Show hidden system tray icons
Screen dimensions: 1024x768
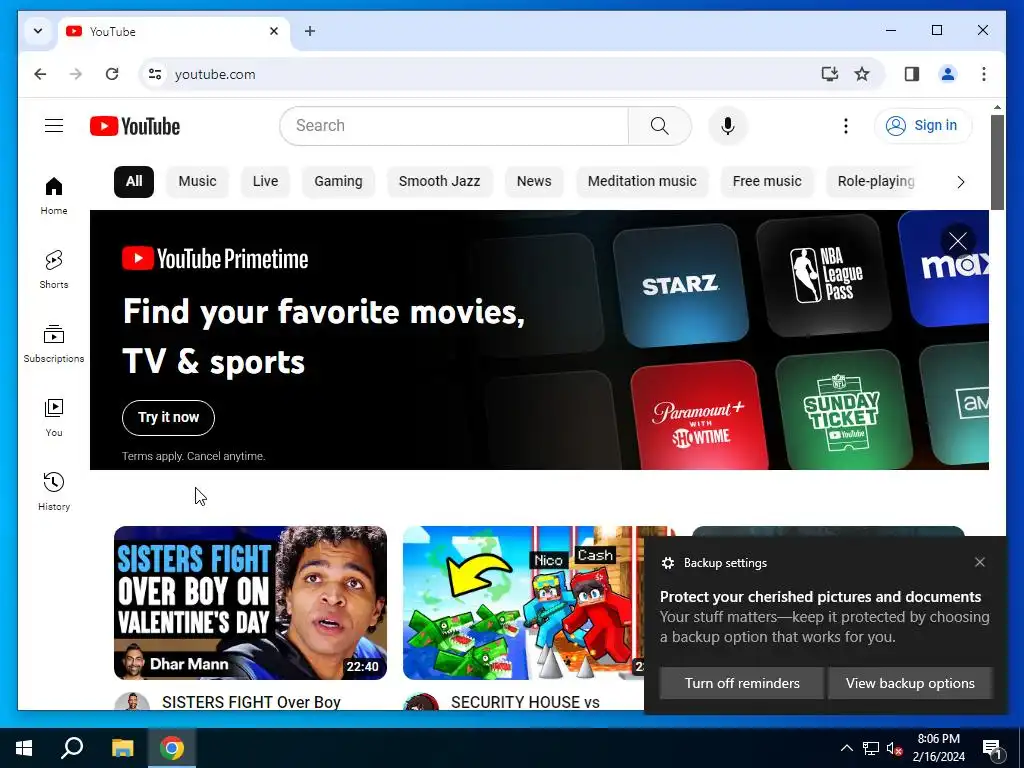(846, 748)
